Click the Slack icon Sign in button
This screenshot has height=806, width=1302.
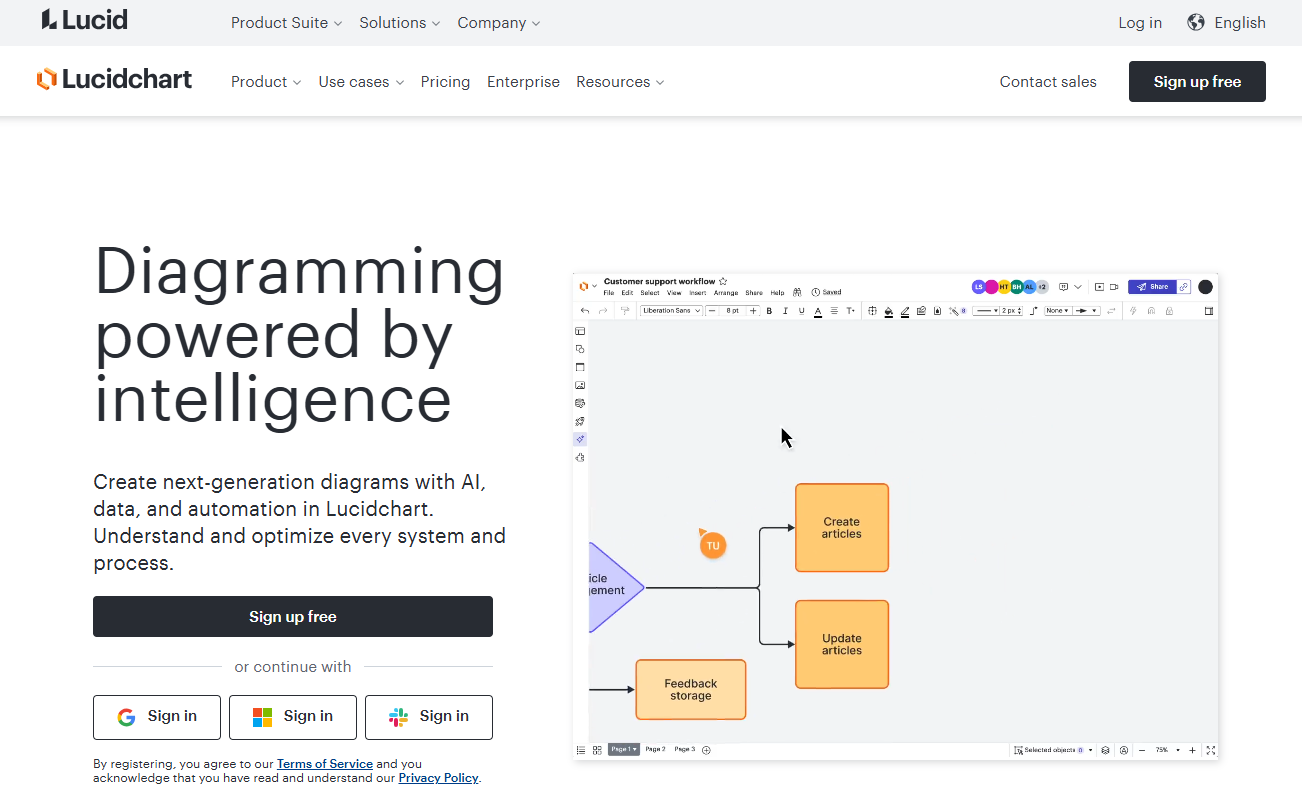pyautogui.click(x=429, y=717)
